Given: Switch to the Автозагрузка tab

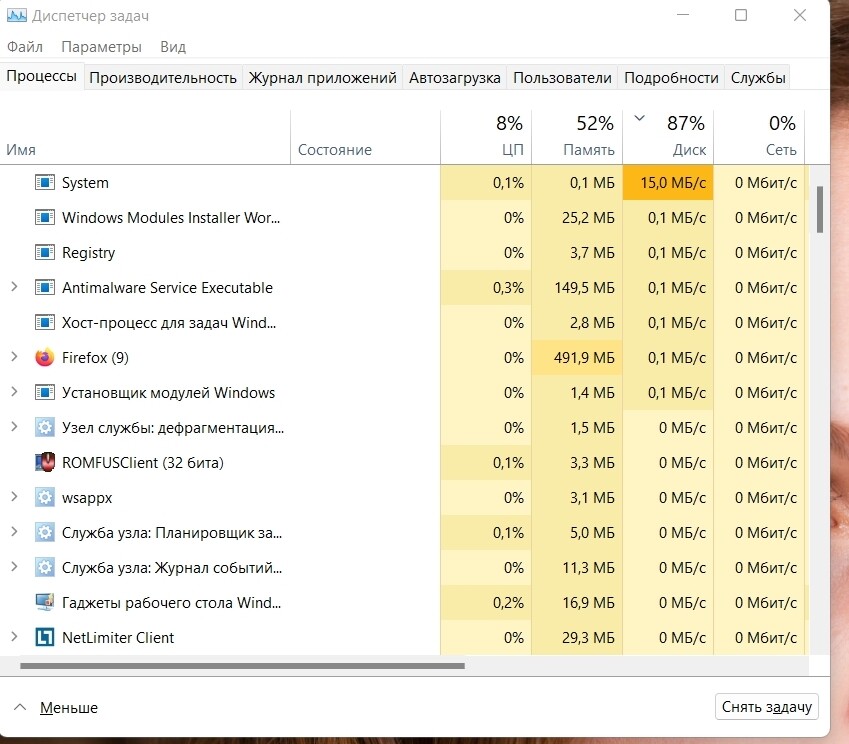Looking at the screenshot, I should (455, 78).
